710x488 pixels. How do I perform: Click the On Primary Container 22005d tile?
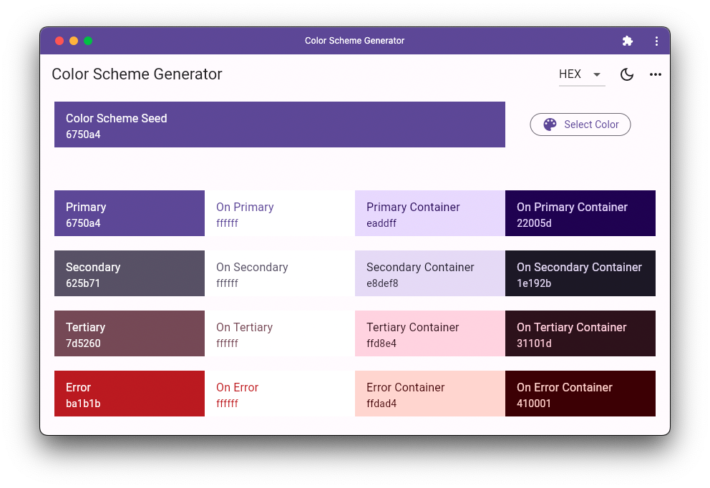(x=580, y=213)
